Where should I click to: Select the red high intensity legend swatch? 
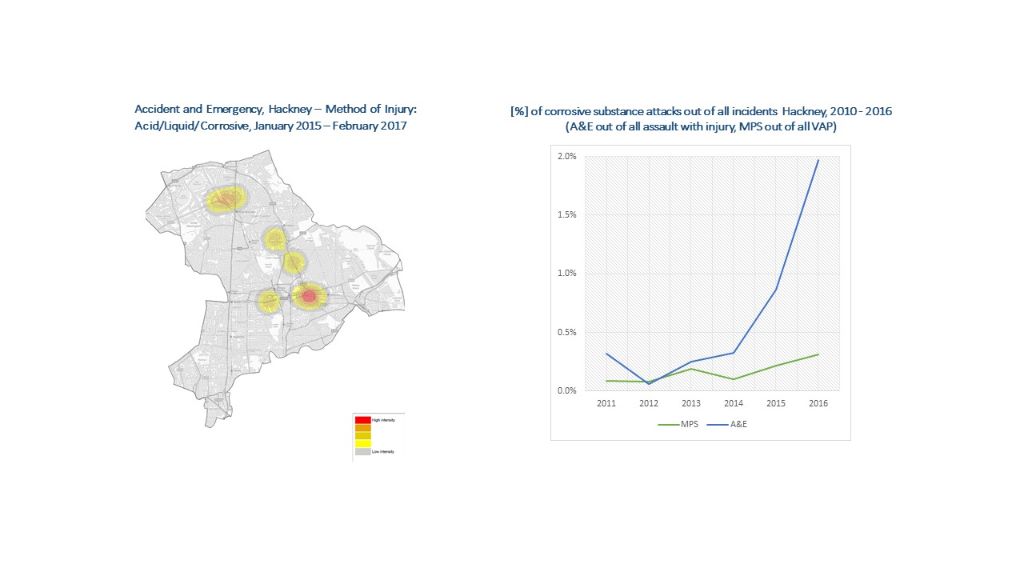click(363, 419)
